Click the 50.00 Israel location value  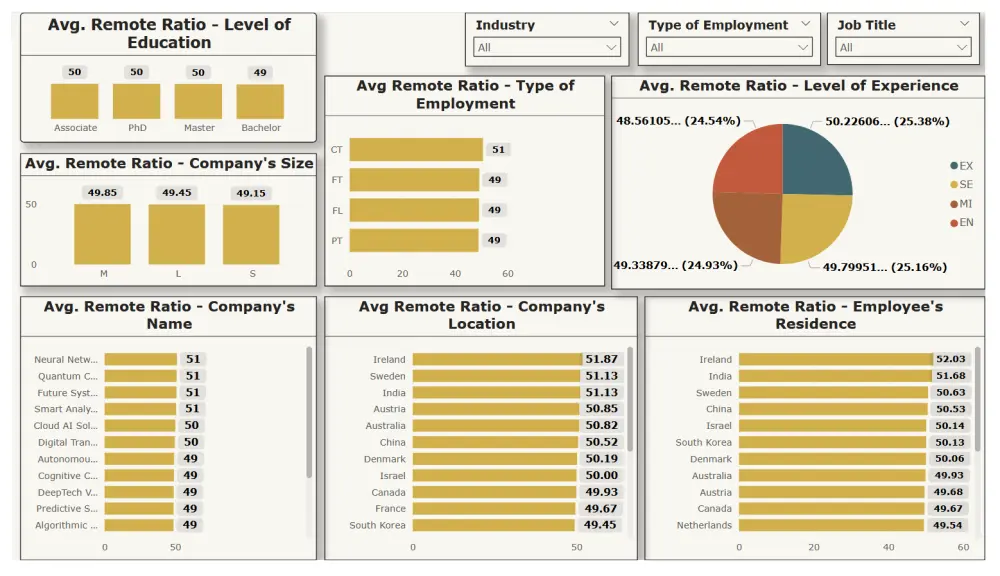601,475
